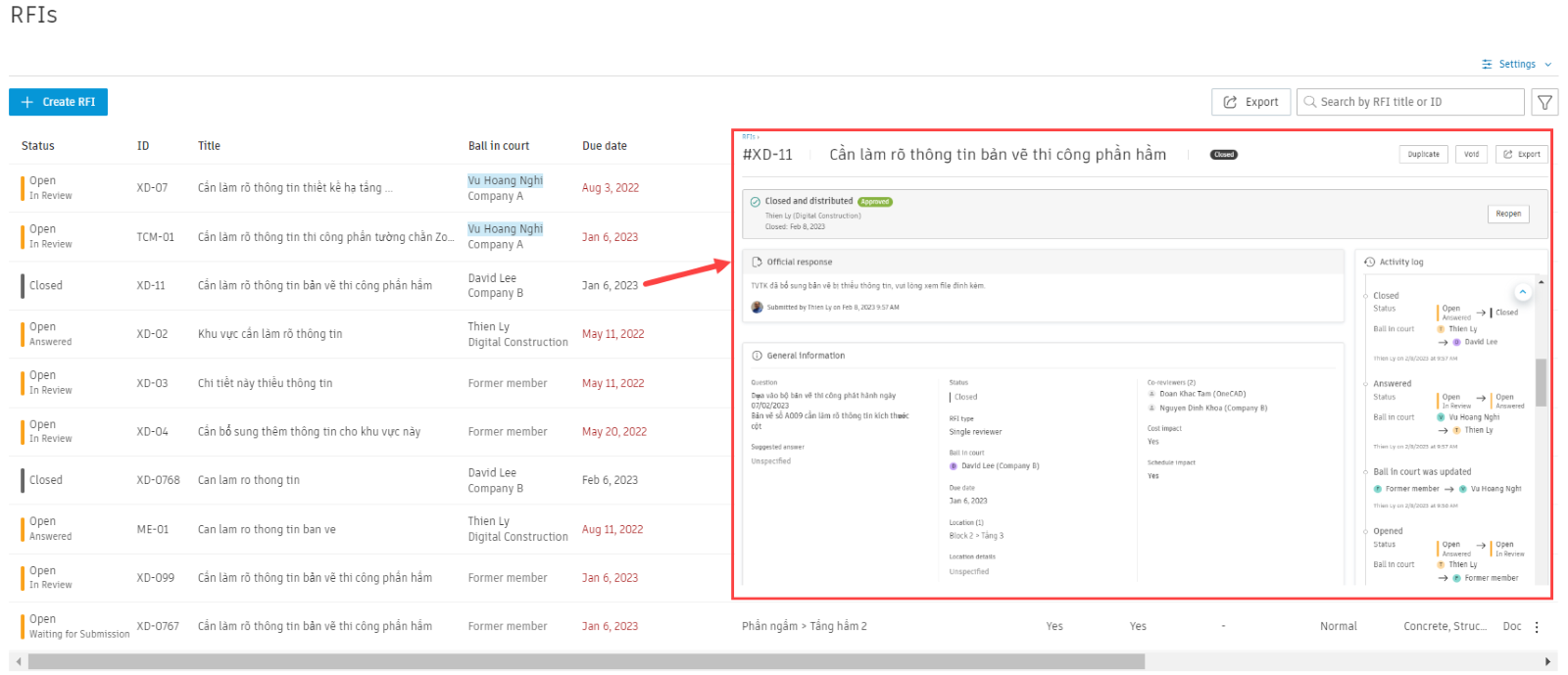Select the XD-04 RFI ID
This screenshot has height=675, width=1568.
pos(153,432)
